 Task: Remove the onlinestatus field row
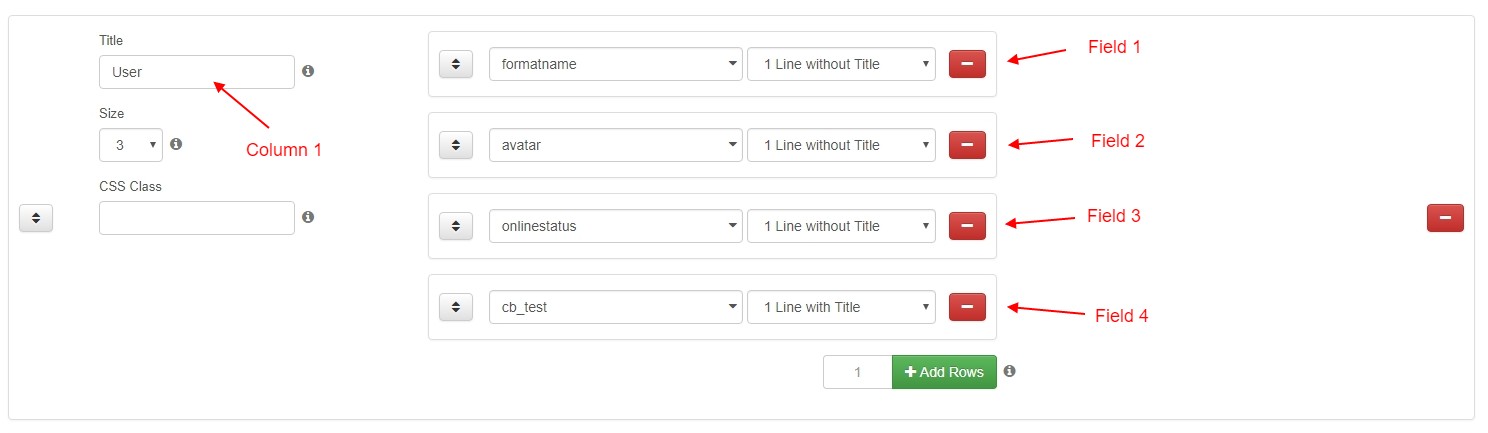(x=967, y=226)
